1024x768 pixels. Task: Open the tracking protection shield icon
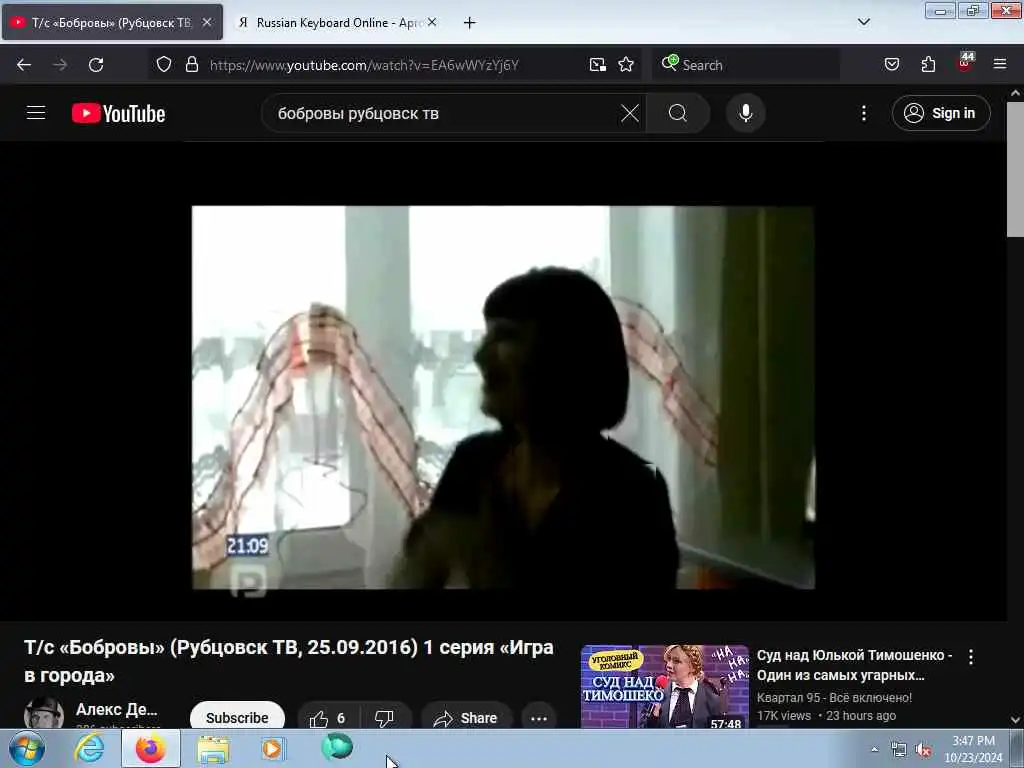tap(164, 65)
